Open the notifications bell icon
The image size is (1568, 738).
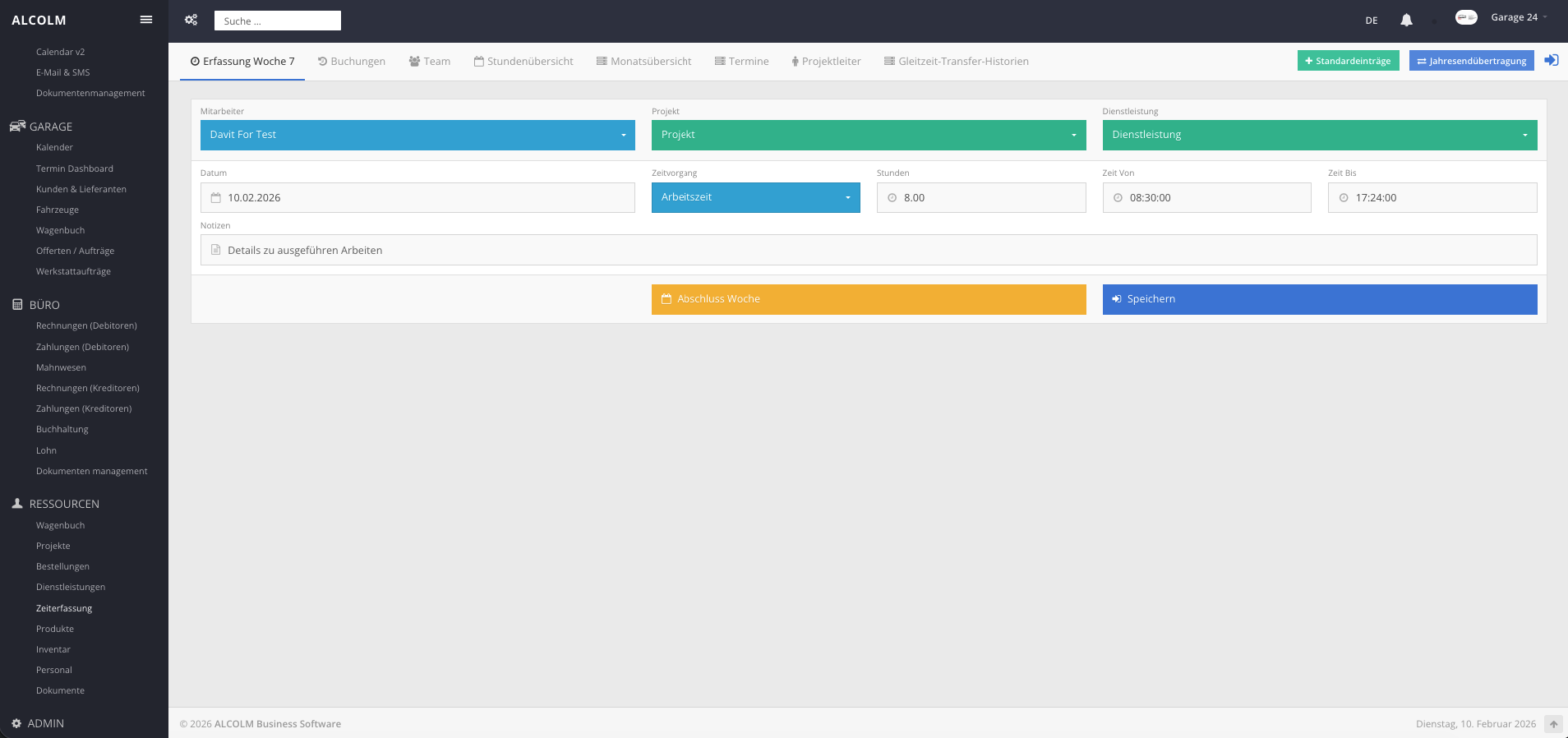1406,21
